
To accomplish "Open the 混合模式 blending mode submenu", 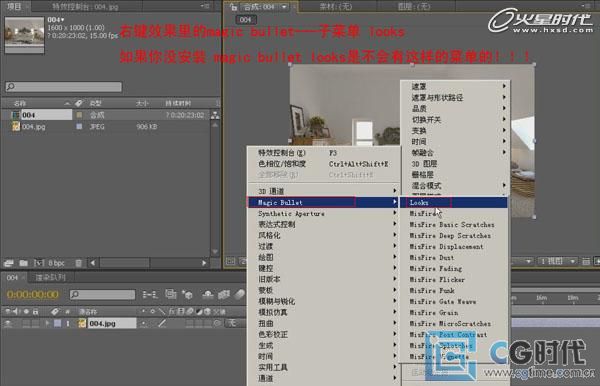I will pyautogui.click(x=455, y=186).
